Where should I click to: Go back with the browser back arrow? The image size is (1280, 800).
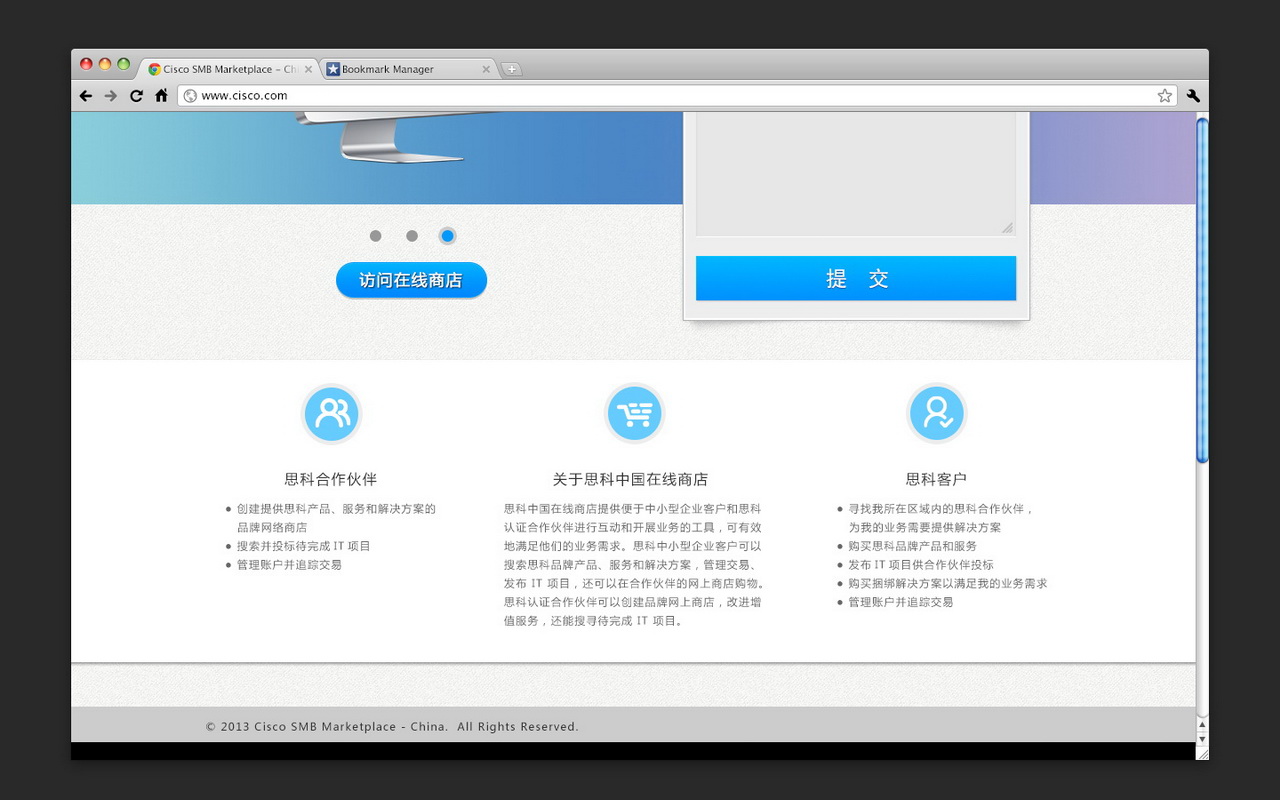click(x=86, y=96)
